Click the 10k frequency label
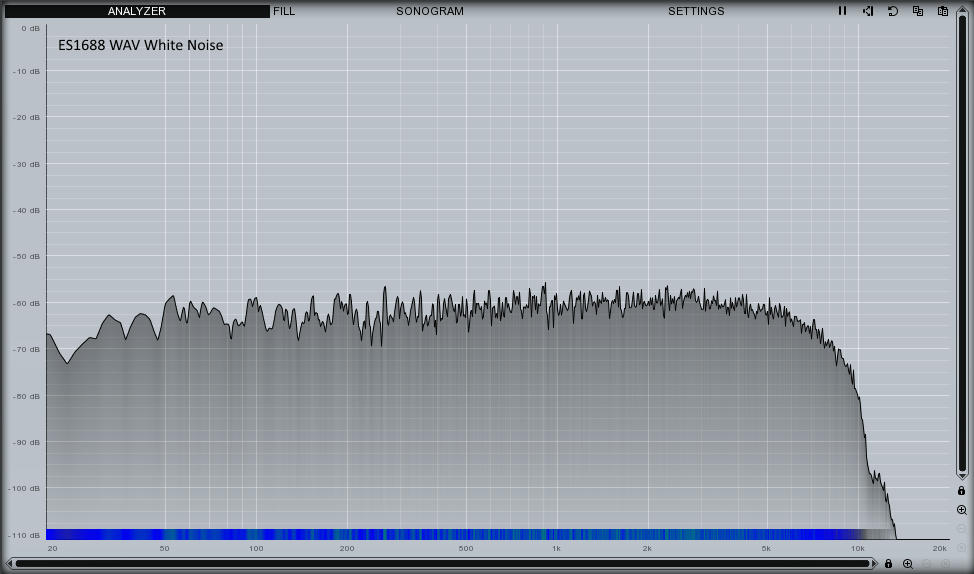Image resolution: width=974 pixels, height=574 pixels. pyautogui.click(x=858, y=549)
